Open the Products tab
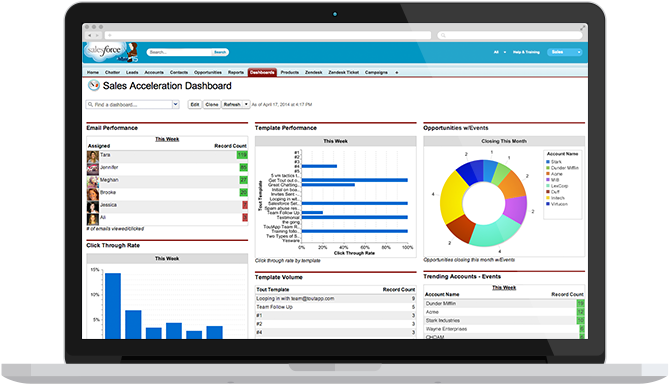Viewport: 669px width, 384px height. 290,73
